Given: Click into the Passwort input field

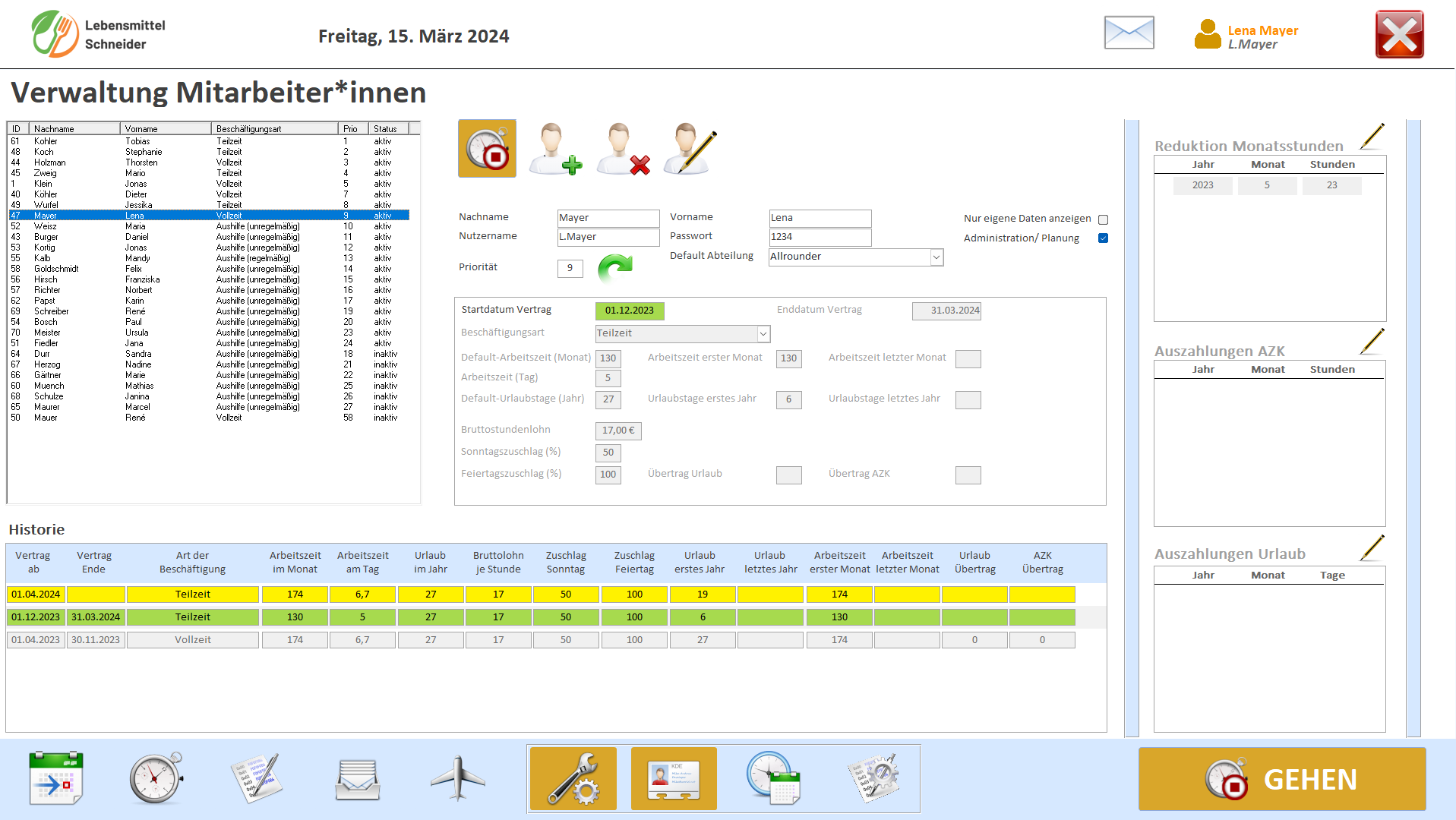Looking at the screenshot, I should tap(820, 237).
